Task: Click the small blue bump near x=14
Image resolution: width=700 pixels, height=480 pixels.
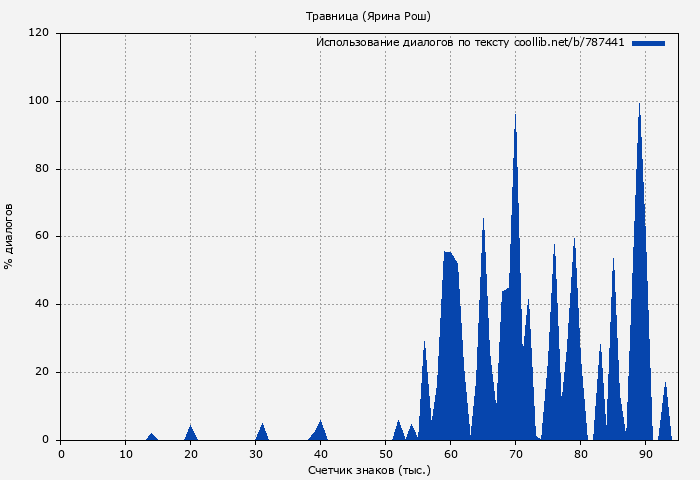Action: click(152, 436)
